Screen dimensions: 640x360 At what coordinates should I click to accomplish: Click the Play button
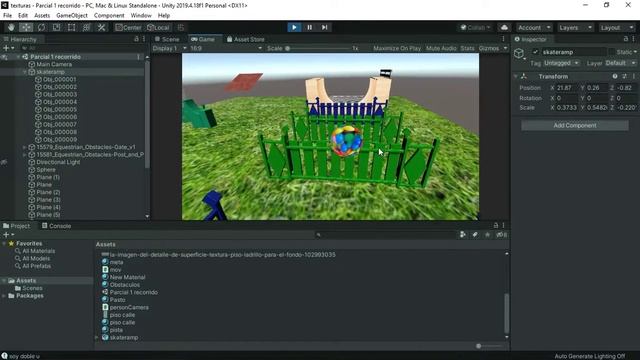point(294,27)
